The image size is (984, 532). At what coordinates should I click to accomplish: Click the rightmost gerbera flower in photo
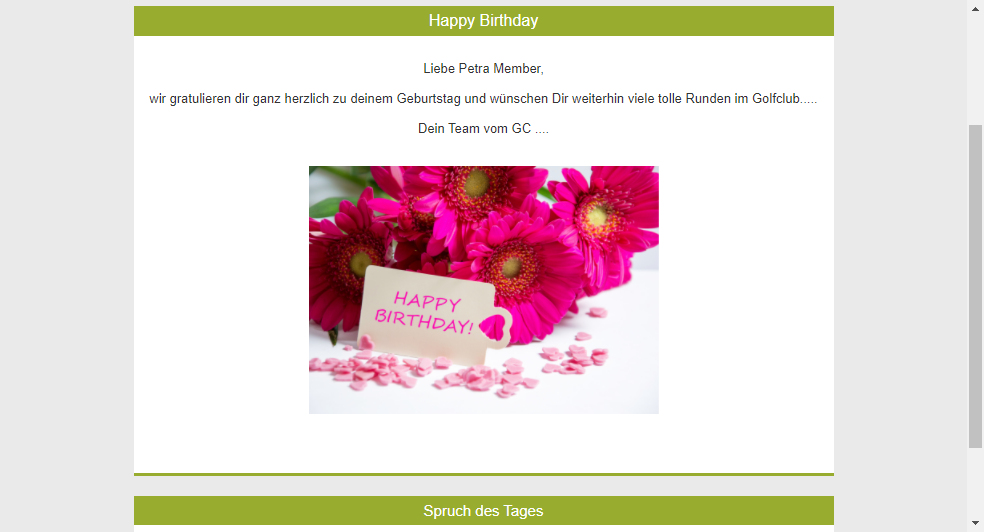pos(602,220)
